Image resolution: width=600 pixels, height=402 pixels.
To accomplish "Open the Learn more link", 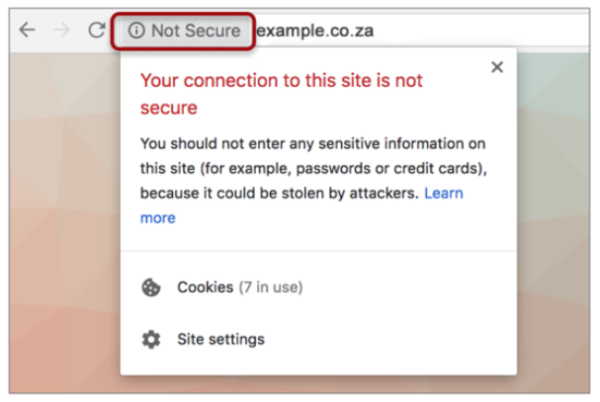I will (x=443, y=193).
